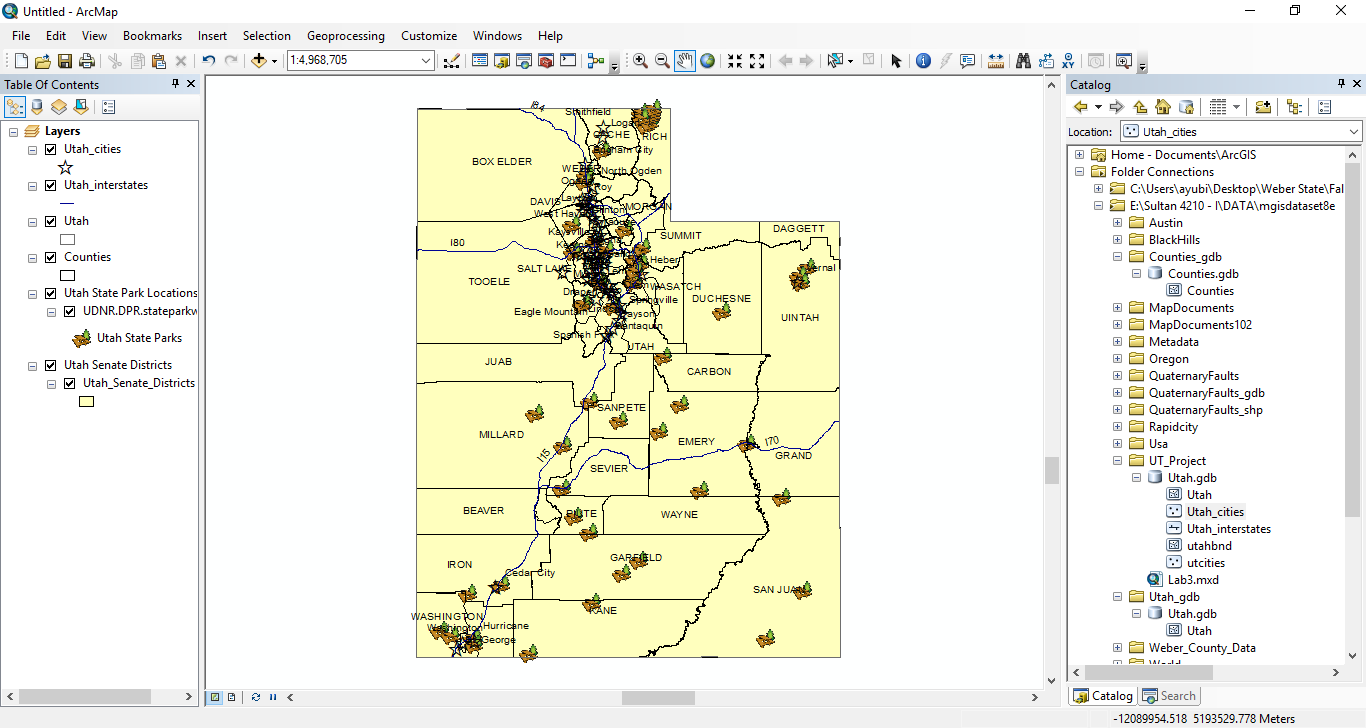Open Add Data dropdown arrow
Image resolution: width=1366 pixels, height=728 pixels.
274,61
